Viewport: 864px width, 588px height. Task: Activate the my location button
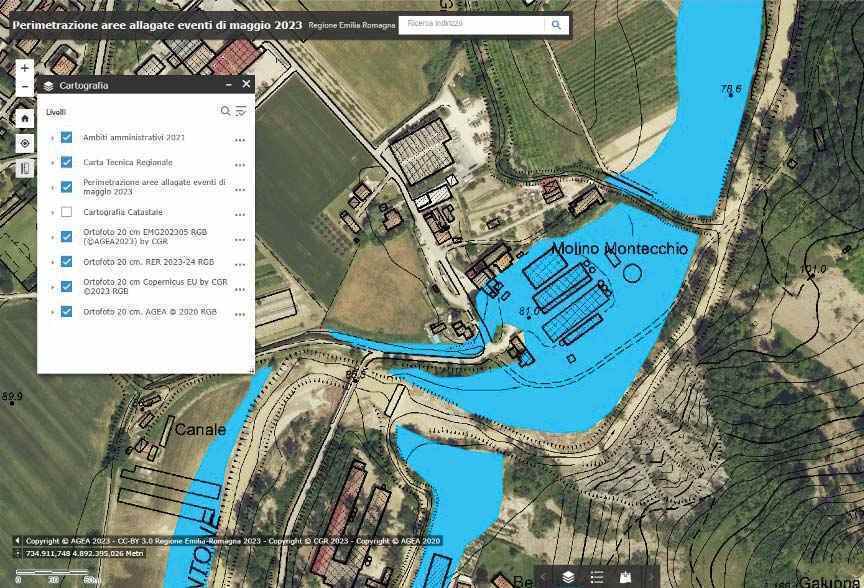point(24,143)
